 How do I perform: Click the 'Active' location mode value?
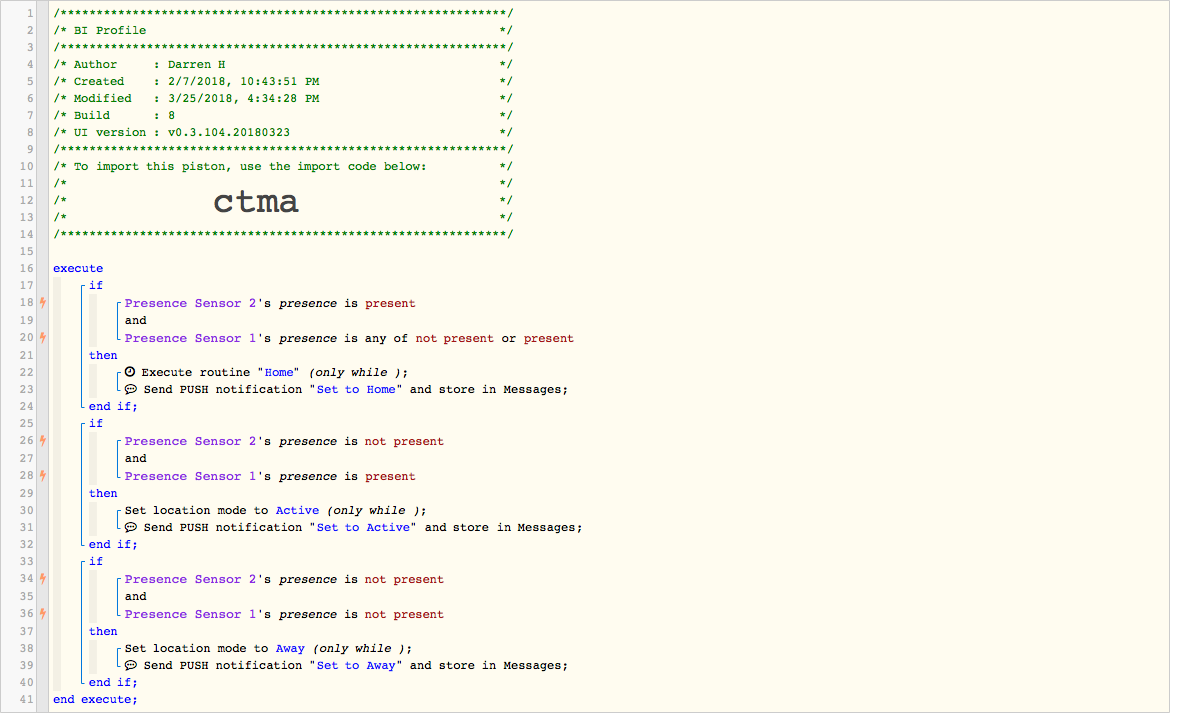298,511
